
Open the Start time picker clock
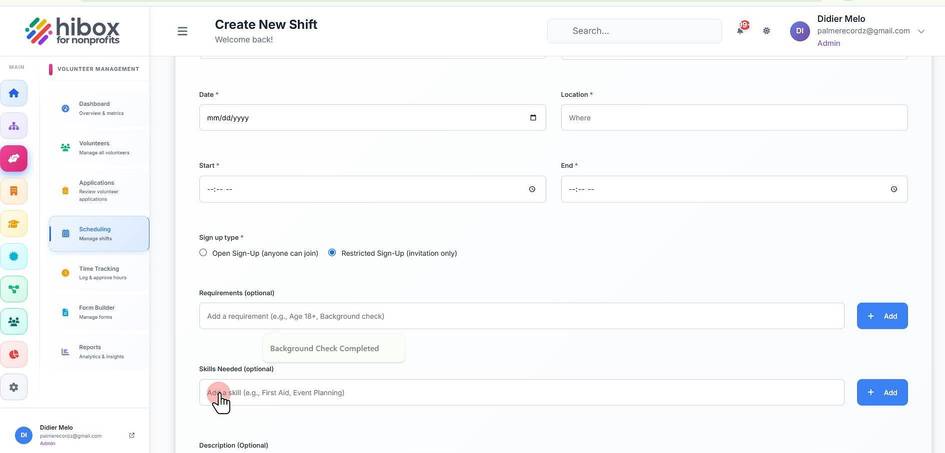(x=532, y=189)
